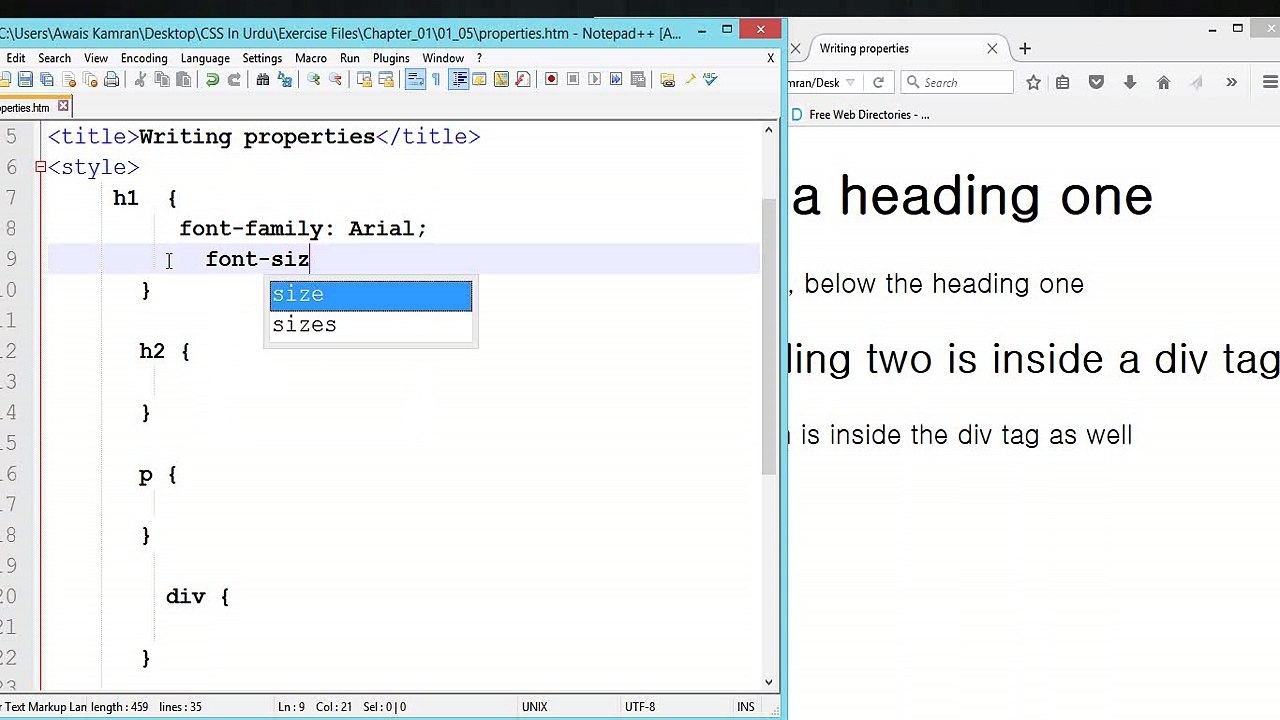Open the Macro menu
This screenshot has height=720, width=1280.
pyautogui.click(x=311, y=58)
